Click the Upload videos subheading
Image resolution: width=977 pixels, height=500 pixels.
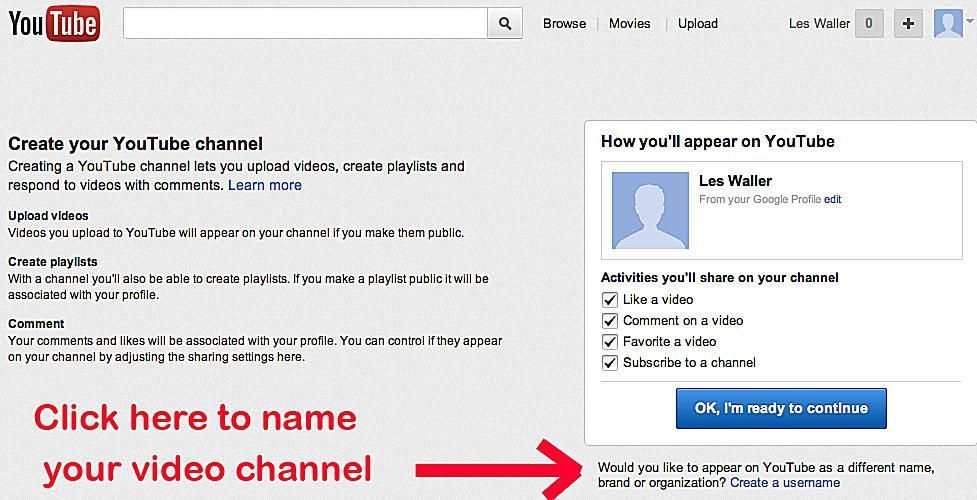[x=48, y=216]
